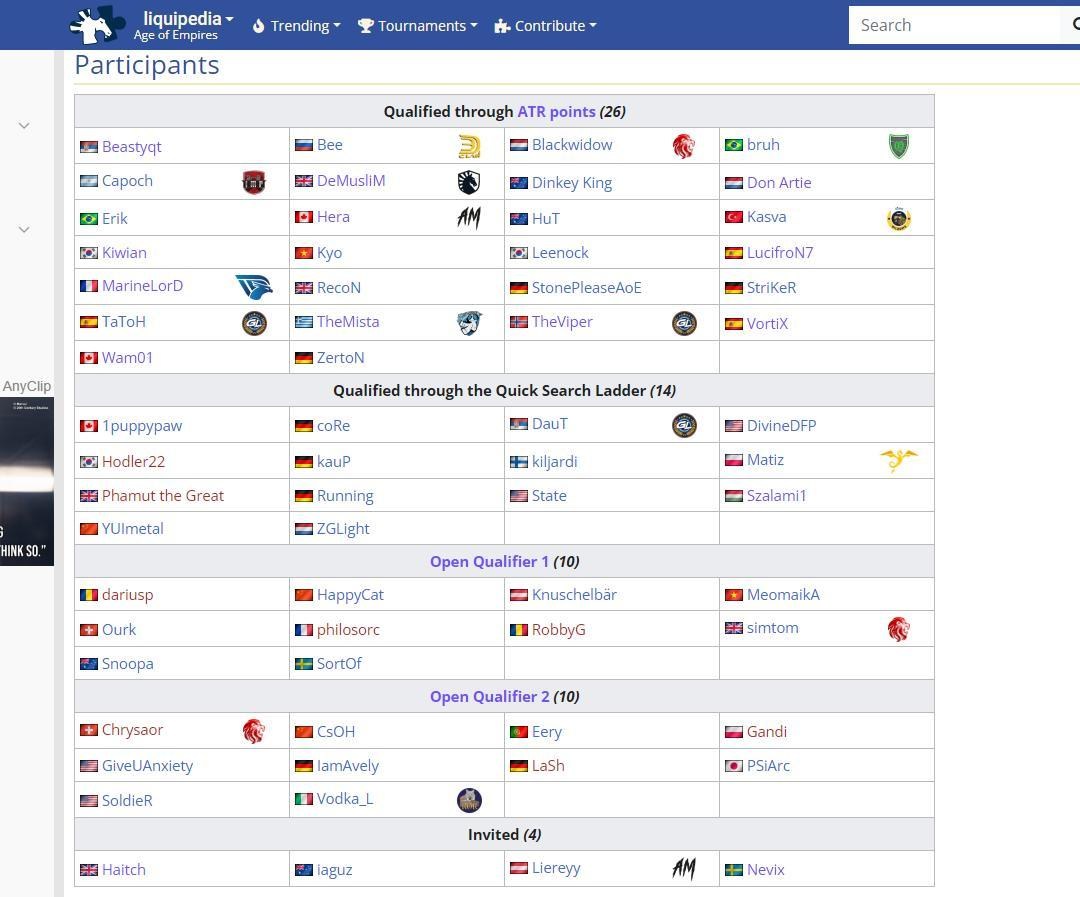Click the Don Artie player link
The image size is (1080, 897).
point(779,183)
